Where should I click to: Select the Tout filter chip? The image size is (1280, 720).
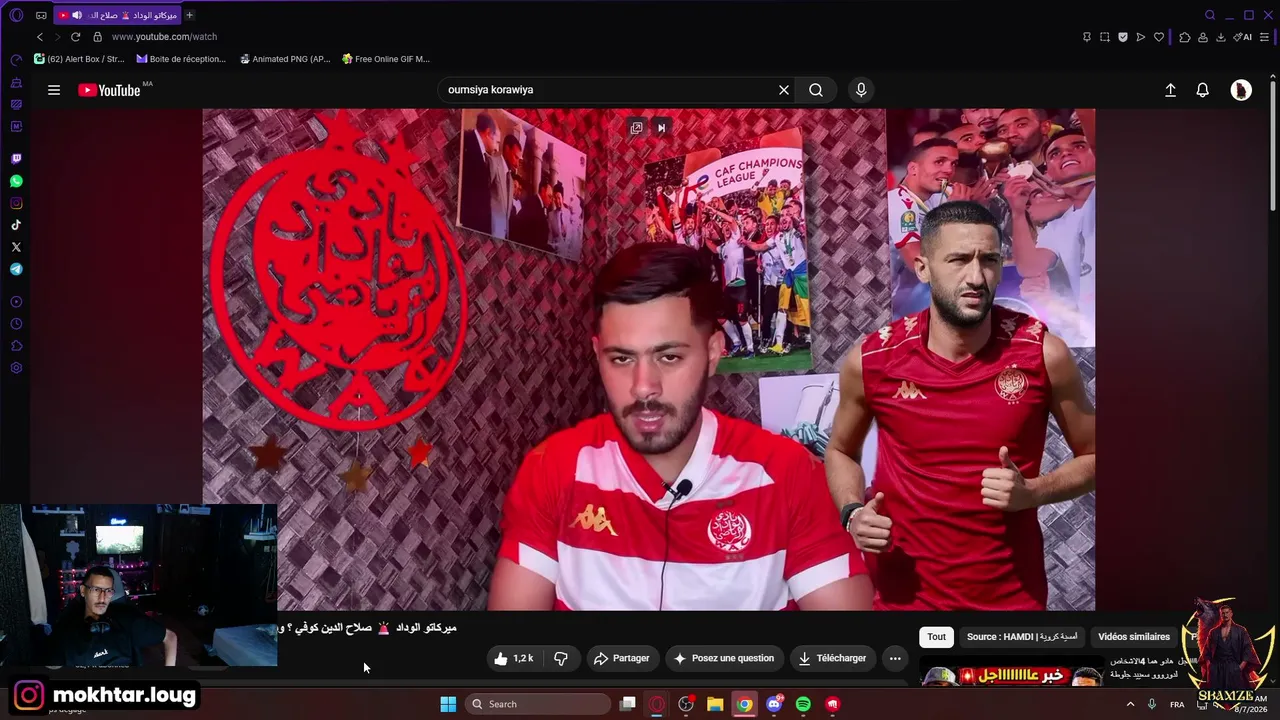tap(936, 637)
